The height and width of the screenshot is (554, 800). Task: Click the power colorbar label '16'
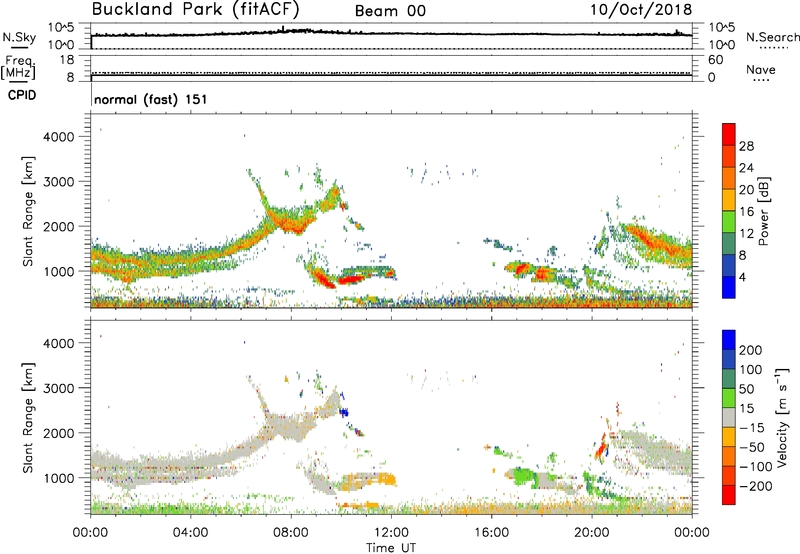click(746, 212)
